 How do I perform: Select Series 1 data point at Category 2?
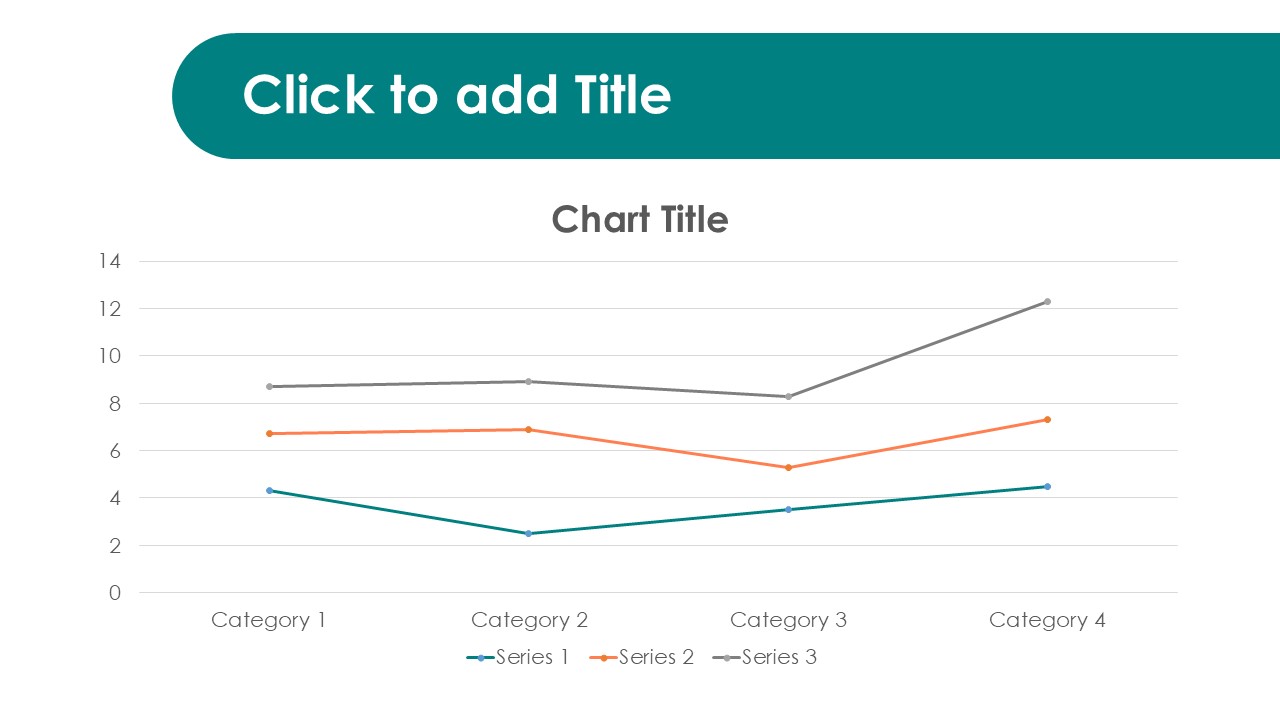(529, 533)
